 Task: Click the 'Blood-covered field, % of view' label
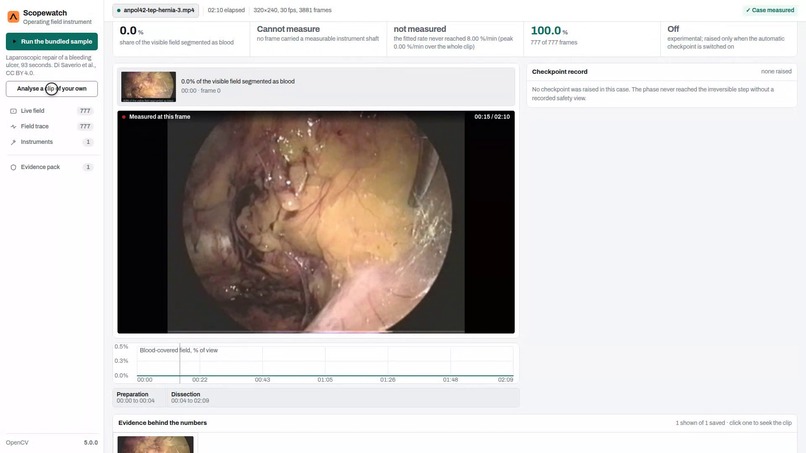(178, 350)
